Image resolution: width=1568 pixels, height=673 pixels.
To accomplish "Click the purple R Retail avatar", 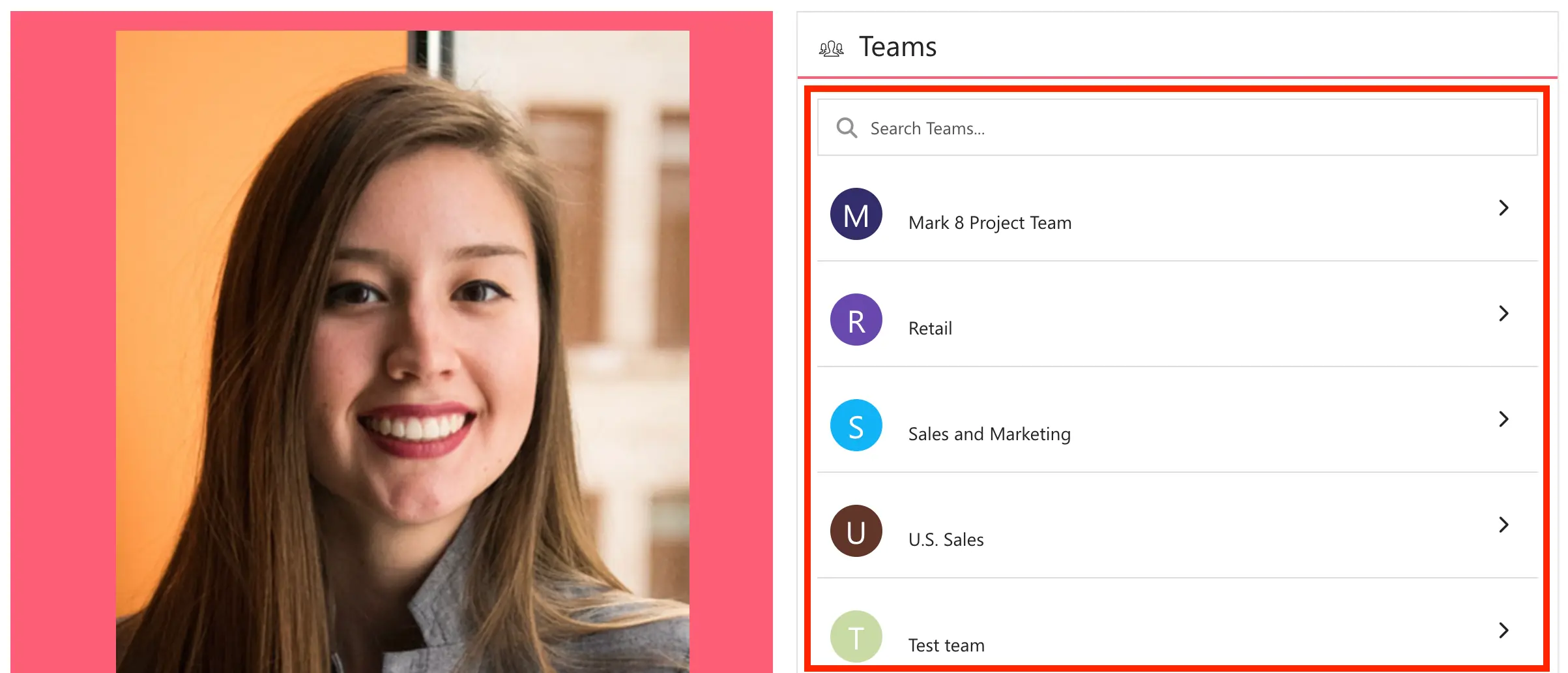I will 856,320.
